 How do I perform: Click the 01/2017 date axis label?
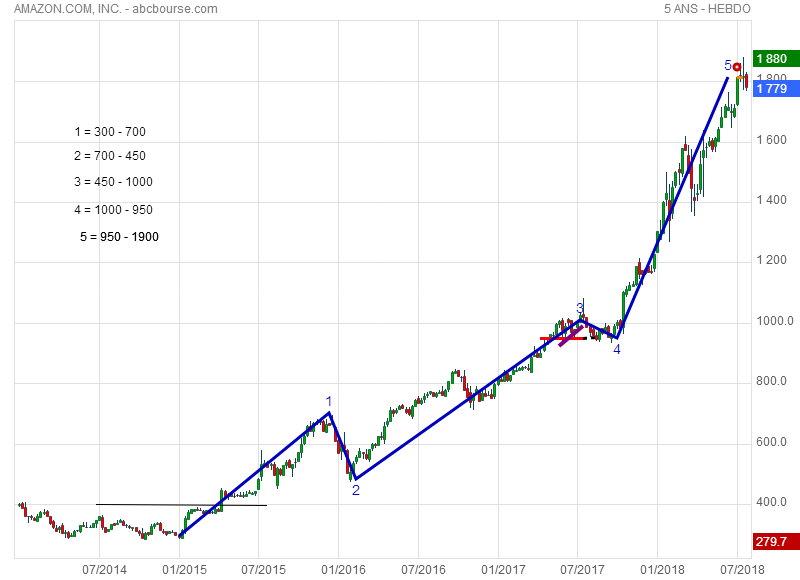click(x=503, y=569)
